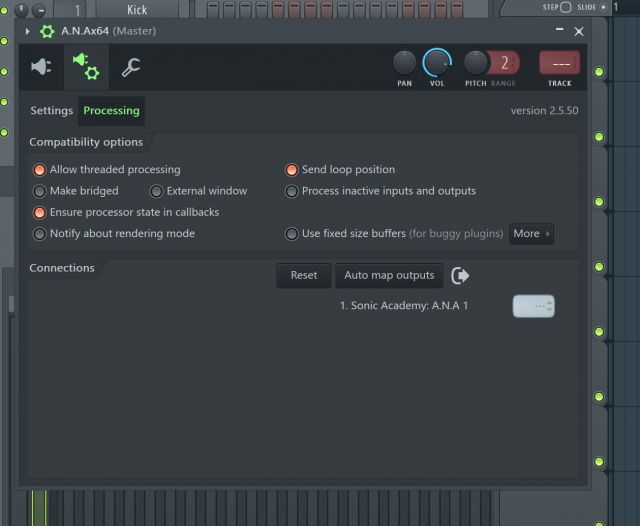Open the More options dropdown
The height and width of the screenshot is (526, 640).
tap(531, 233)
